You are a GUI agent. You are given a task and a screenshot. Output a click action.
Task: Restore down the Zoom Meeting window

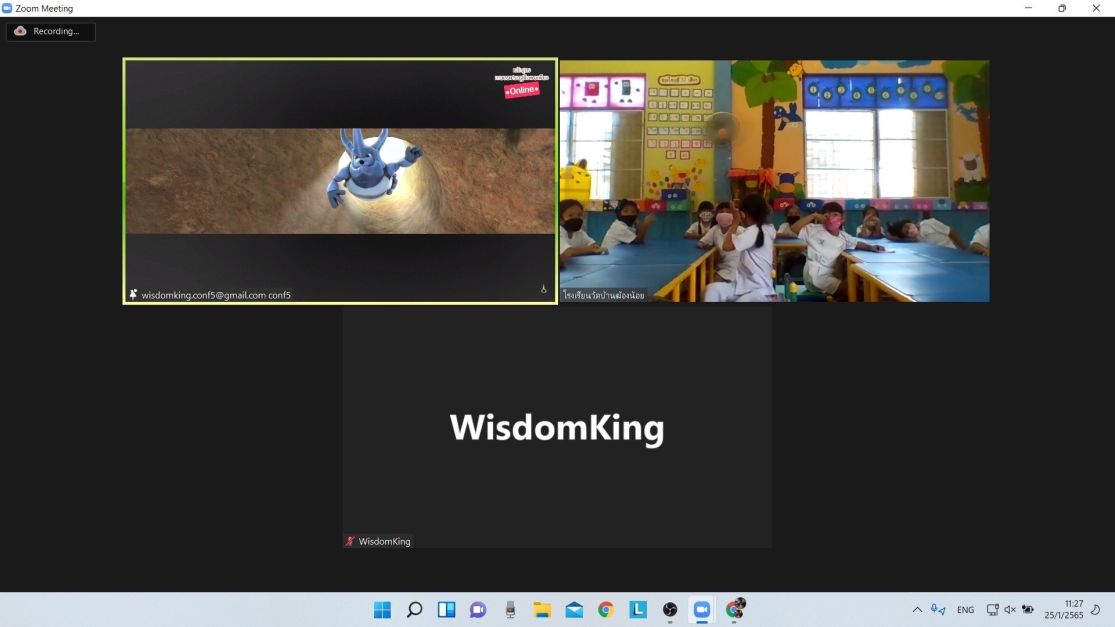[x=1062, y=9]
